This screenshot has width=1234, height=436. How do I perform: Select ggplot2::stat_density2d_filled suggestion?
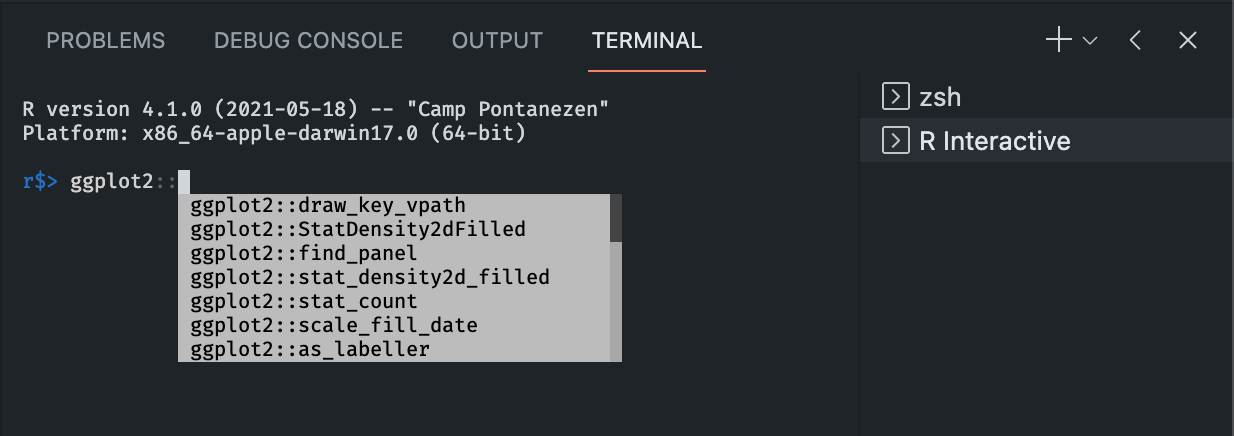point(394,278)
